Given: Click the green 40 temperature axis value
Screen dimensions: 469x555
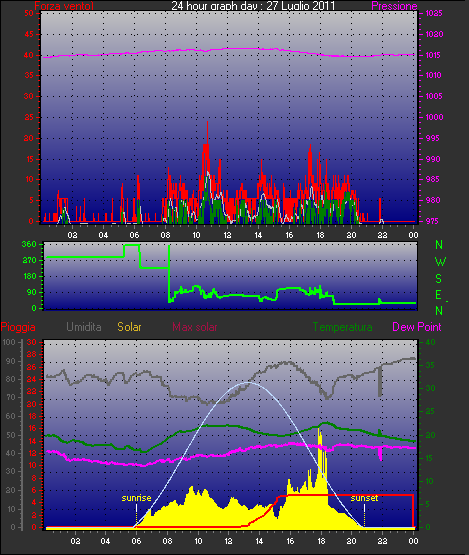Looking at the screenshot, I should 430,342.
